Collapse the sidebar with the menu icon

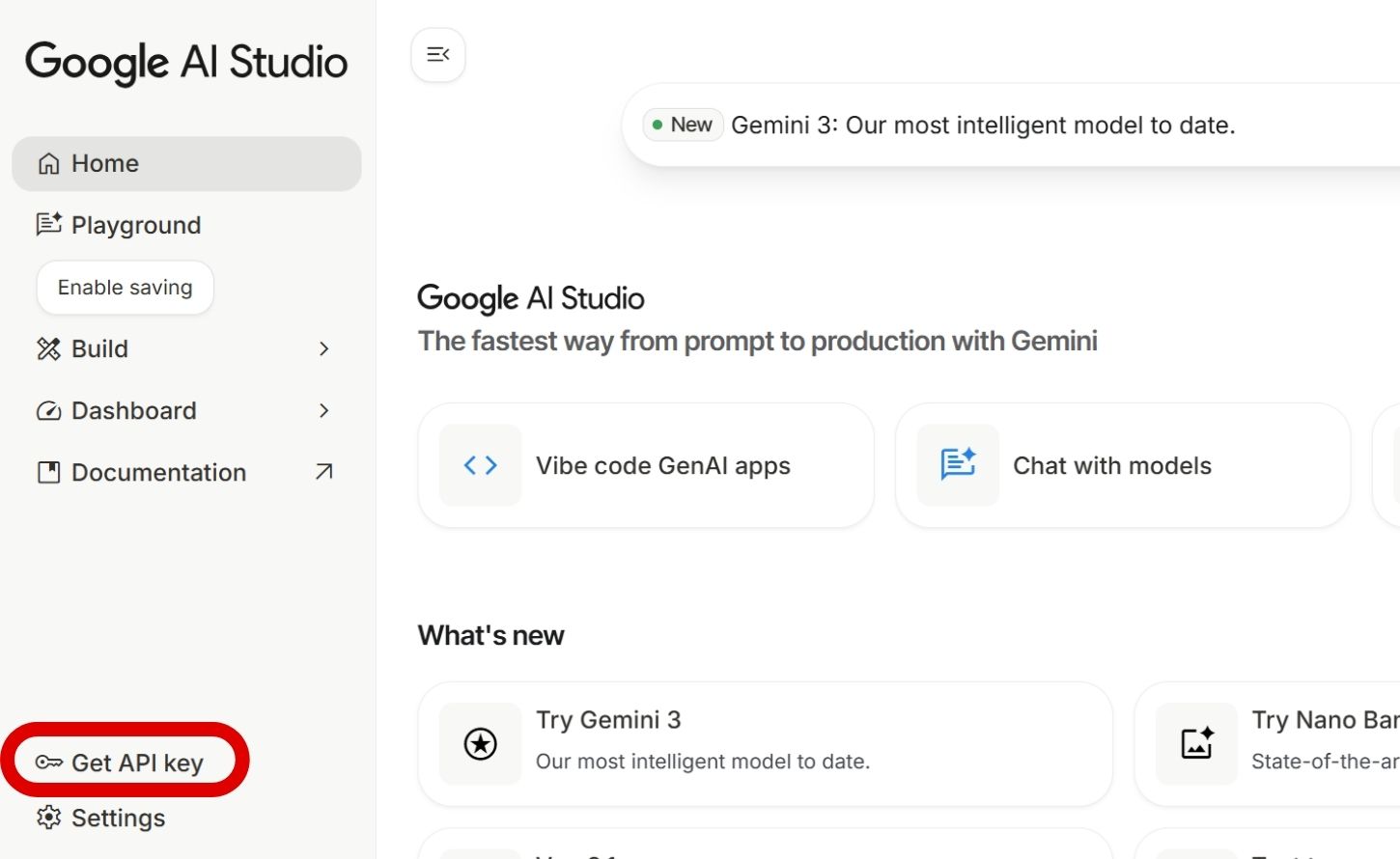coord(438,55)
